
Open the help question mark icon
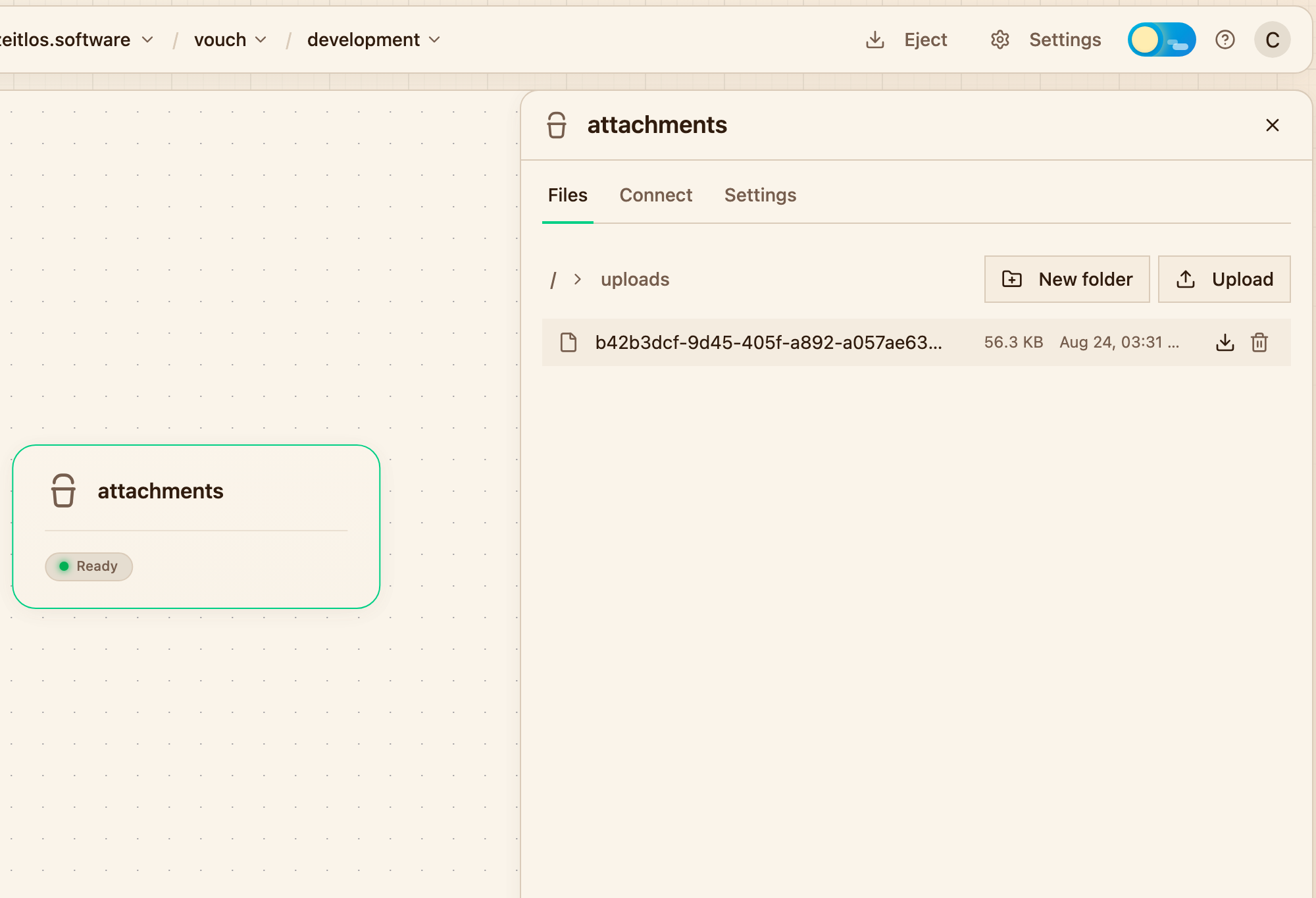point(1225,40)
